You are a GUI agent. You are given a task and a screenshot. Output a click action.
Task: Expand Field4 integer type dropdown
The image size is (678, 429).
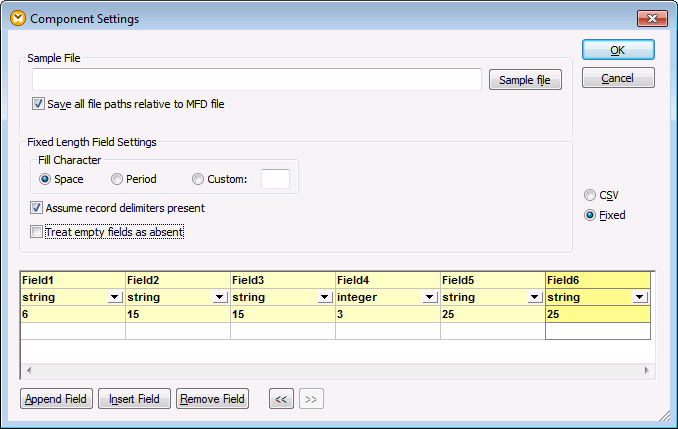(x=430, y=297)
